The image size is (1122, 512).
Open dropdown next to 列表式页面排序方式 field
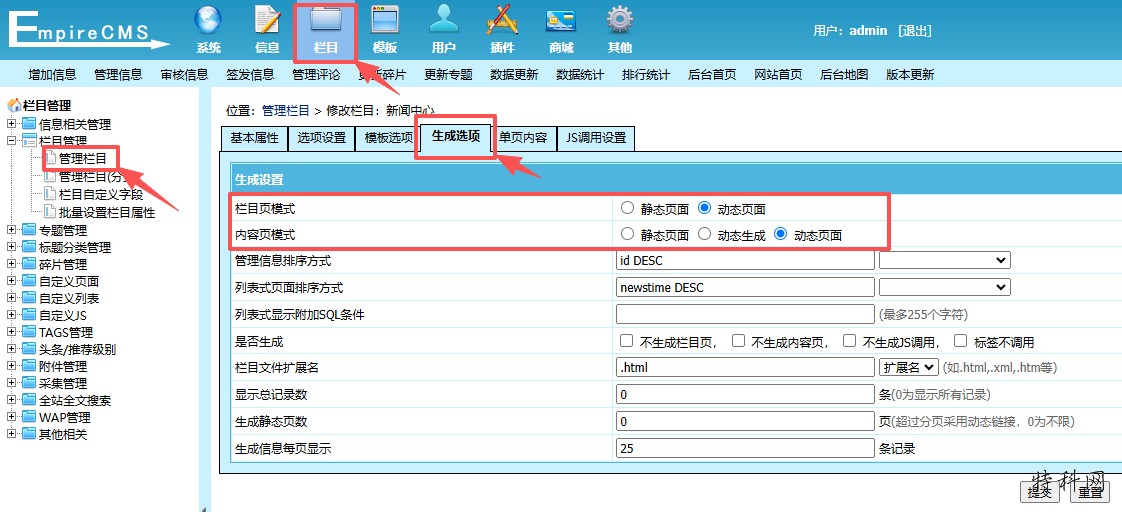tap(945, 287)
